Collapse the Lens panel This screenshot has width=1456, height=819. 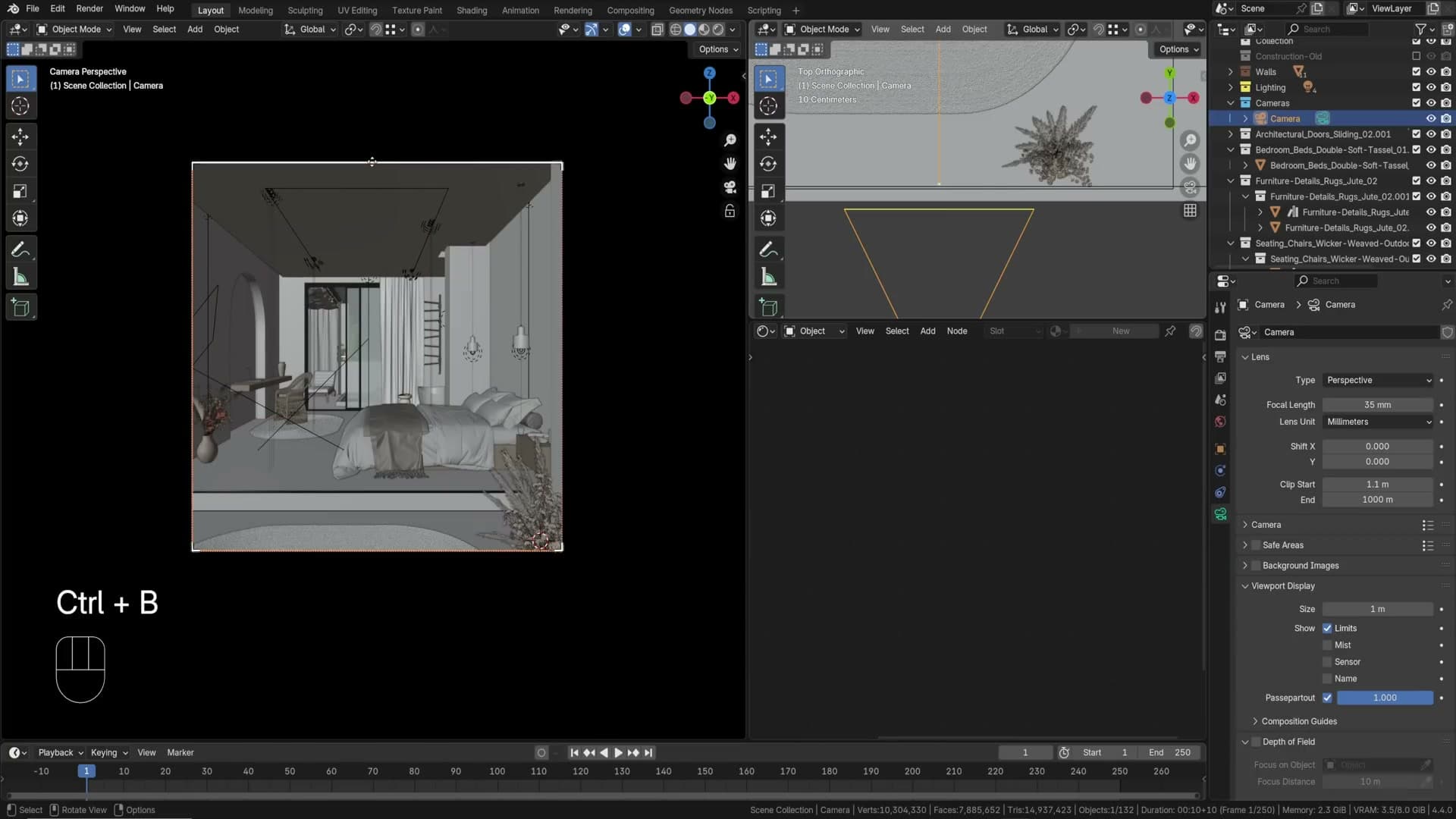pyautogui.click(x=1245, y=357)
